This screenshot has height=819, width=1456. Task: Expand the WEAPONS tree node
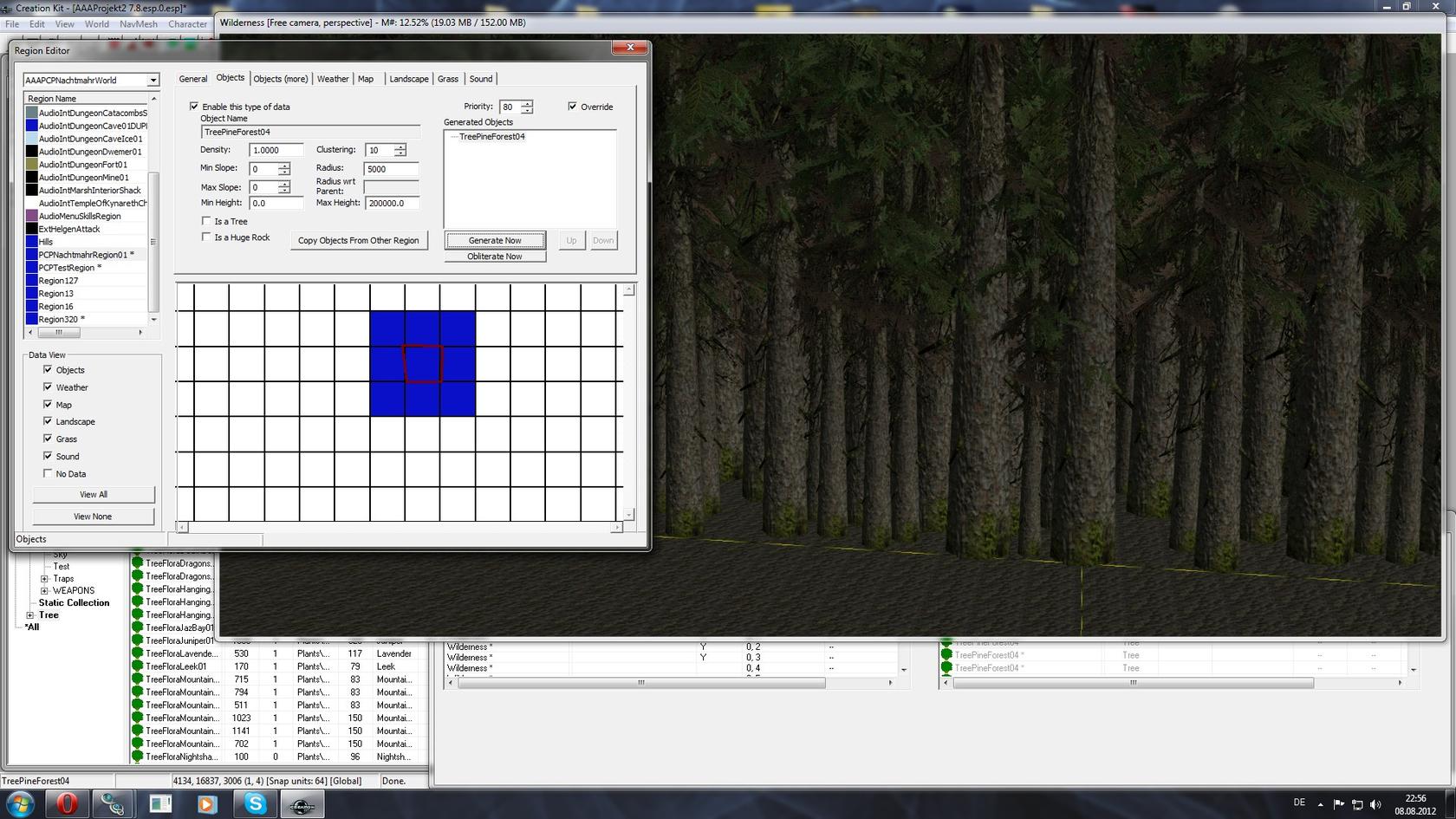tap(44, 591)
